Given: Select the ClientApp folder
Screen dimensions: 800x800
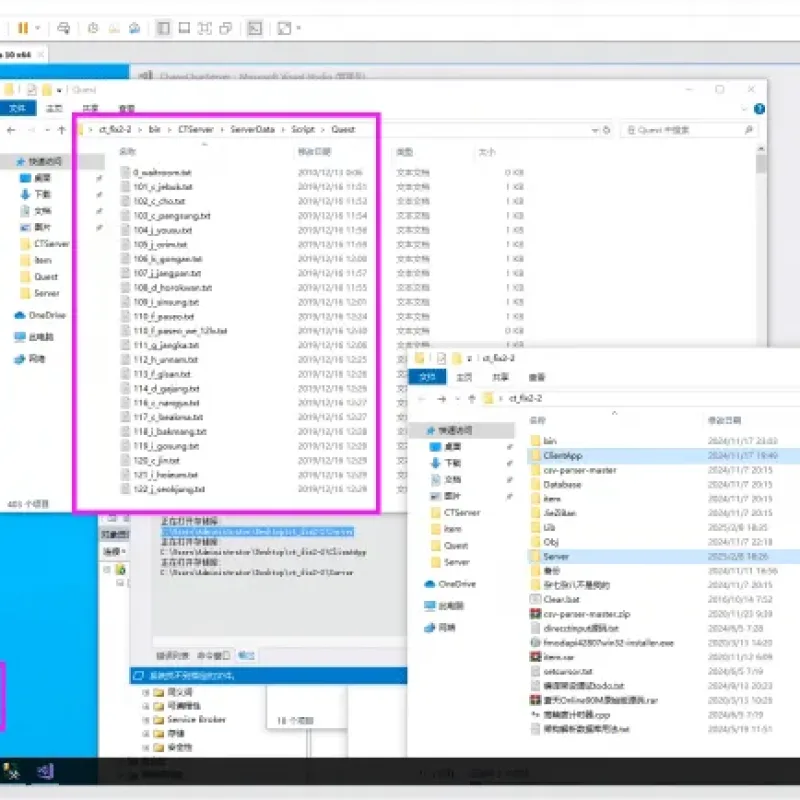Looking at the screenshot, I should pyautogui.click(x=563, y=456).
